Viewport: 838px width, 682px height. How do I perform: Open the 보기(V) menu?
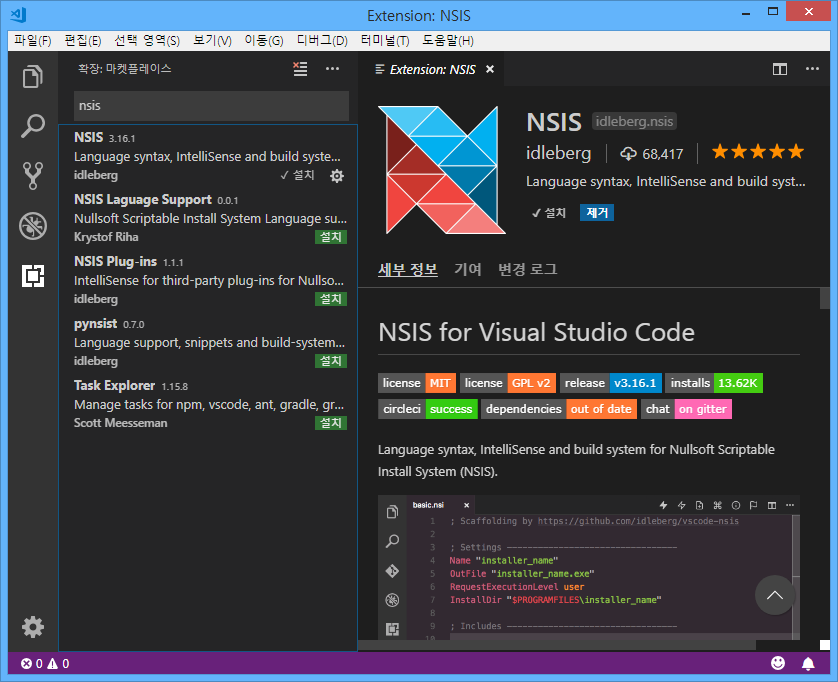[212, 41]
